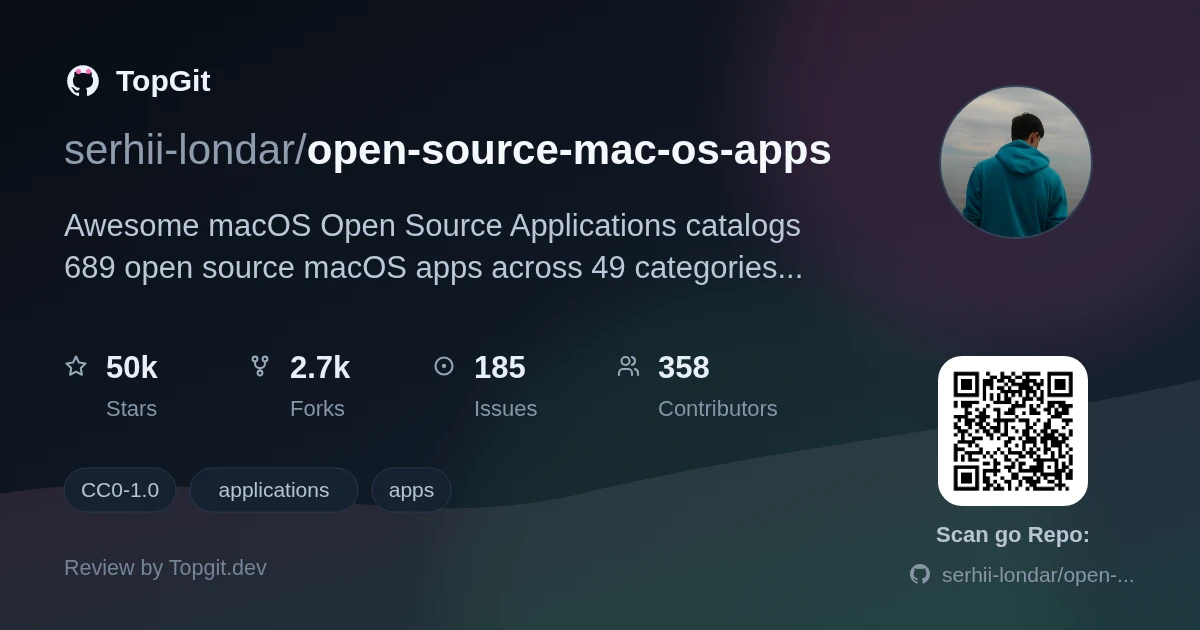Image resolution: width=1200 pixels, height=630 pixels.
Task: Click the contributors people icon beside 358
Action: click(x=628, y=366)
